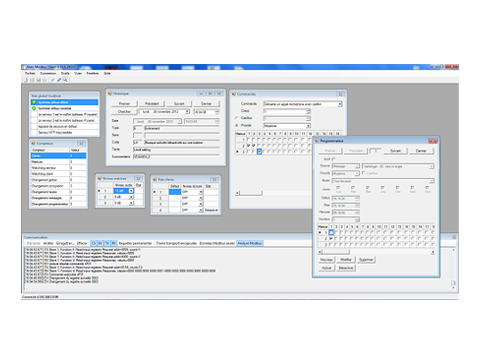Click the Historique window title icon
The image size is (480, 360).
(x=110, y=94)
